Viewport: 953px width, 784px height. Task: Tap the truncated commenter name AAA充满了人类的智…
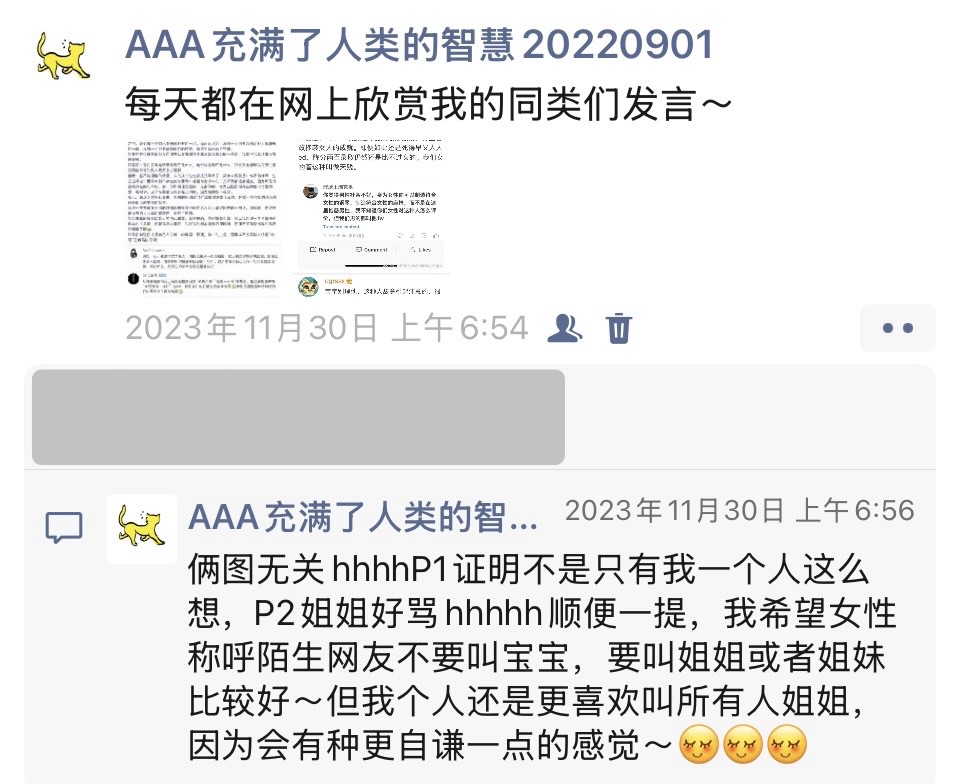363,518
